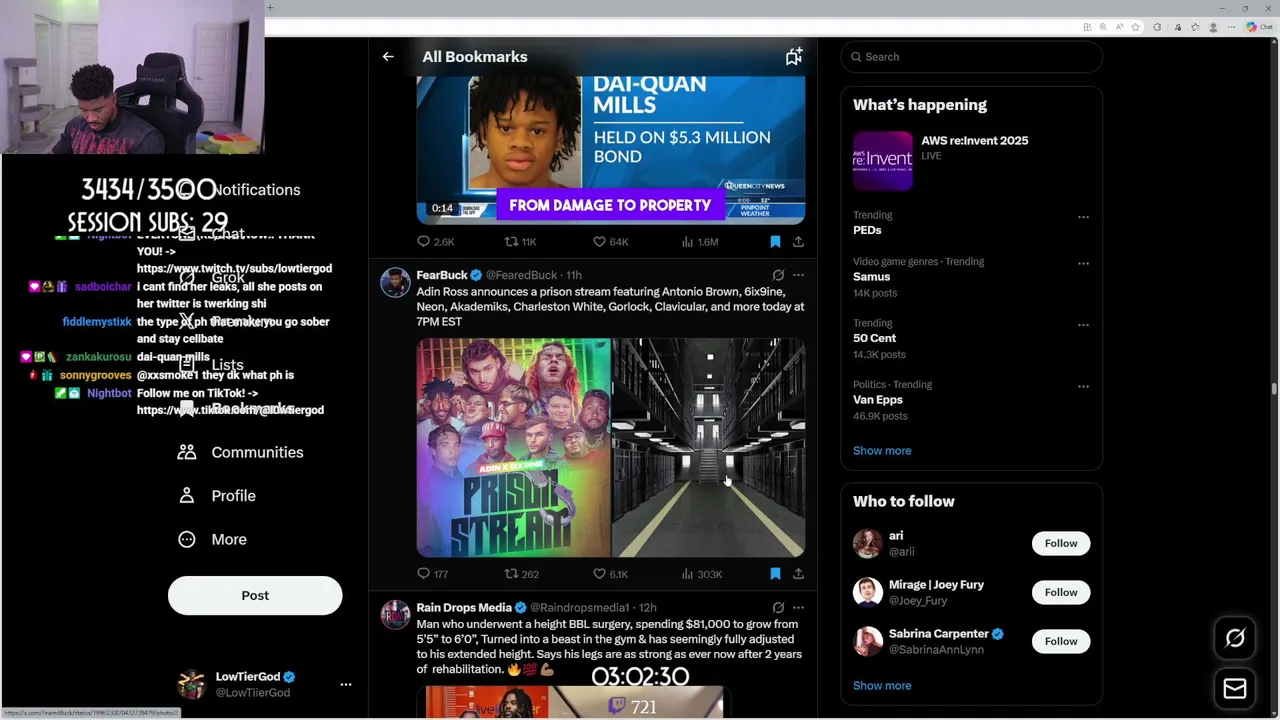Image resolution: width=1280 pixels, height=720 pixels.
Task: Open more options on Rain Drops Media post
Action: pyautogui.click(x=798, y=608)
